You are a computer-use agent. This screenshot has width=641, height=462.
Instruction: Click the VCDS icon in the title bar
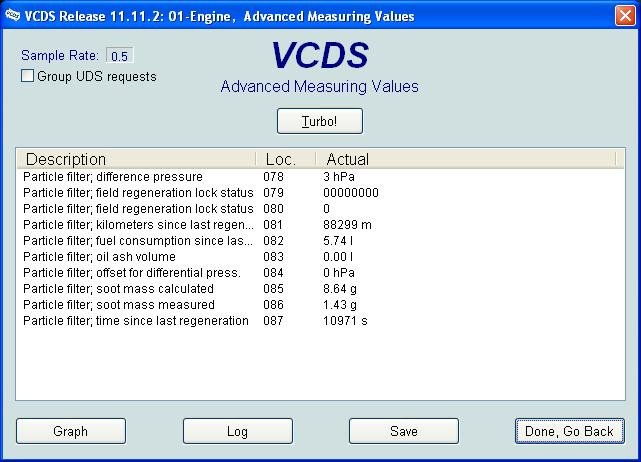(12, 16)
